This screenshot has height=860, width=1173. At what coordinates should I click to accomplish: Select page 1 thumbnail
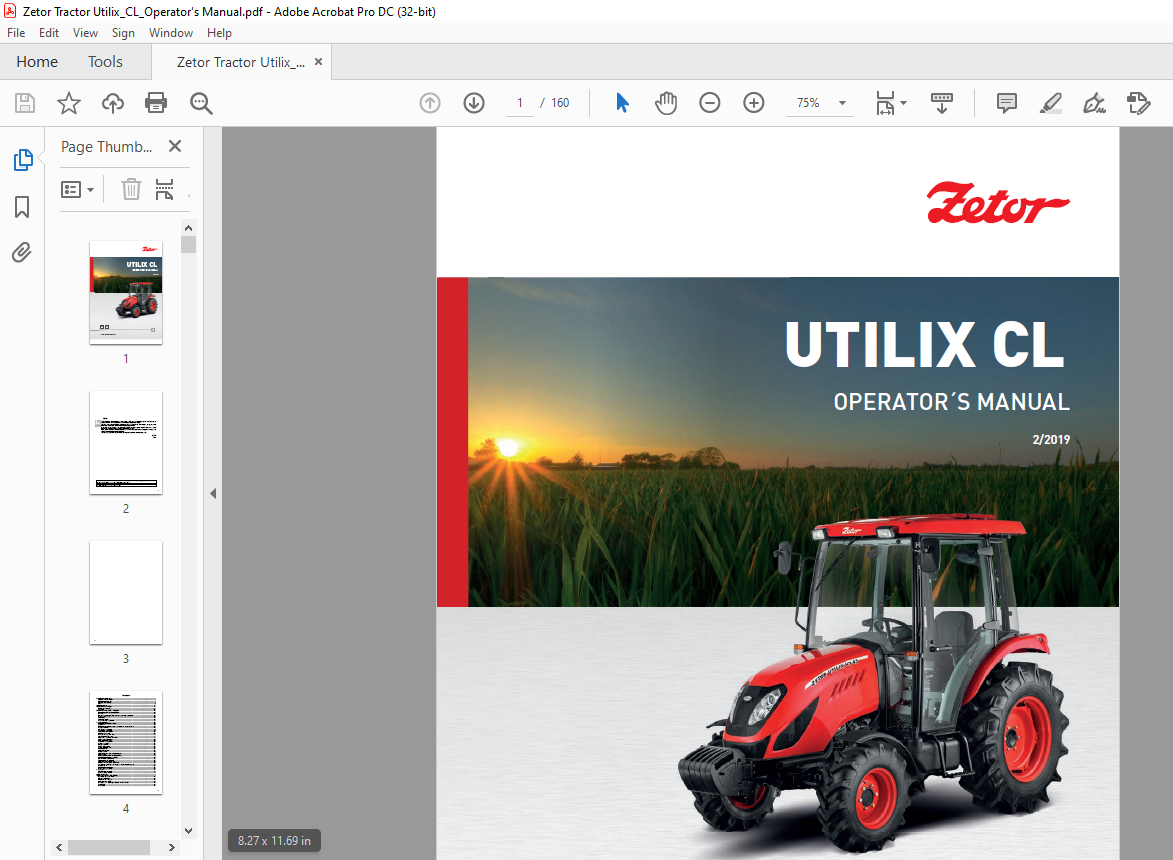pyautogui.click(x=126, y=292)
